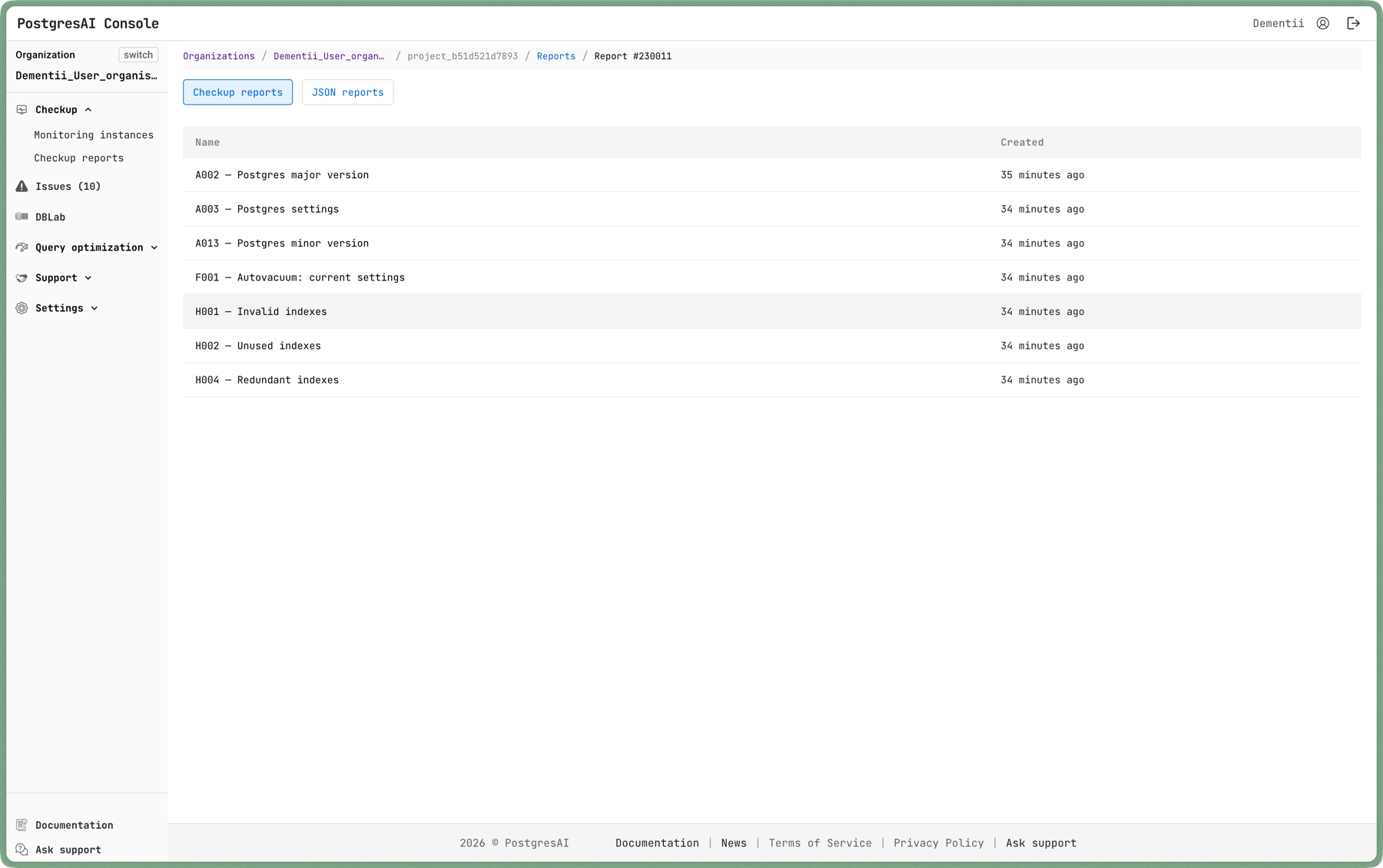Viewport: 1383px width, 868px height.
Task: Click the Support sidebar icon
Action: click(x=21, y=277)
